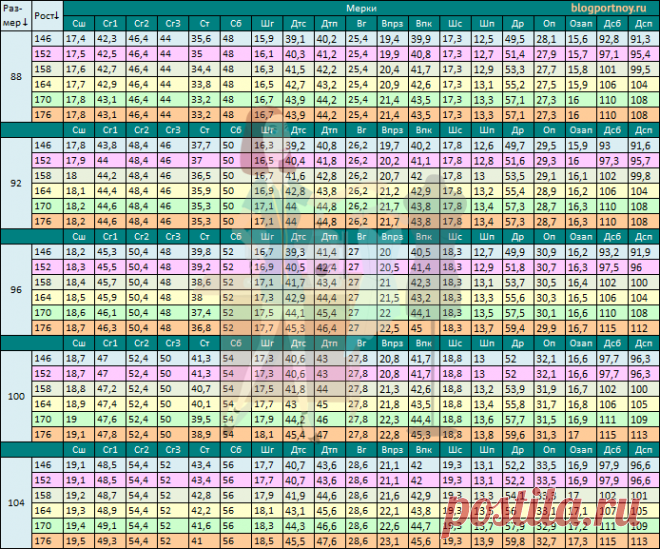Click Дсб value 97,1 in size 88 row 152
This screenshot has width=660, height=549.
click(612, 54)
